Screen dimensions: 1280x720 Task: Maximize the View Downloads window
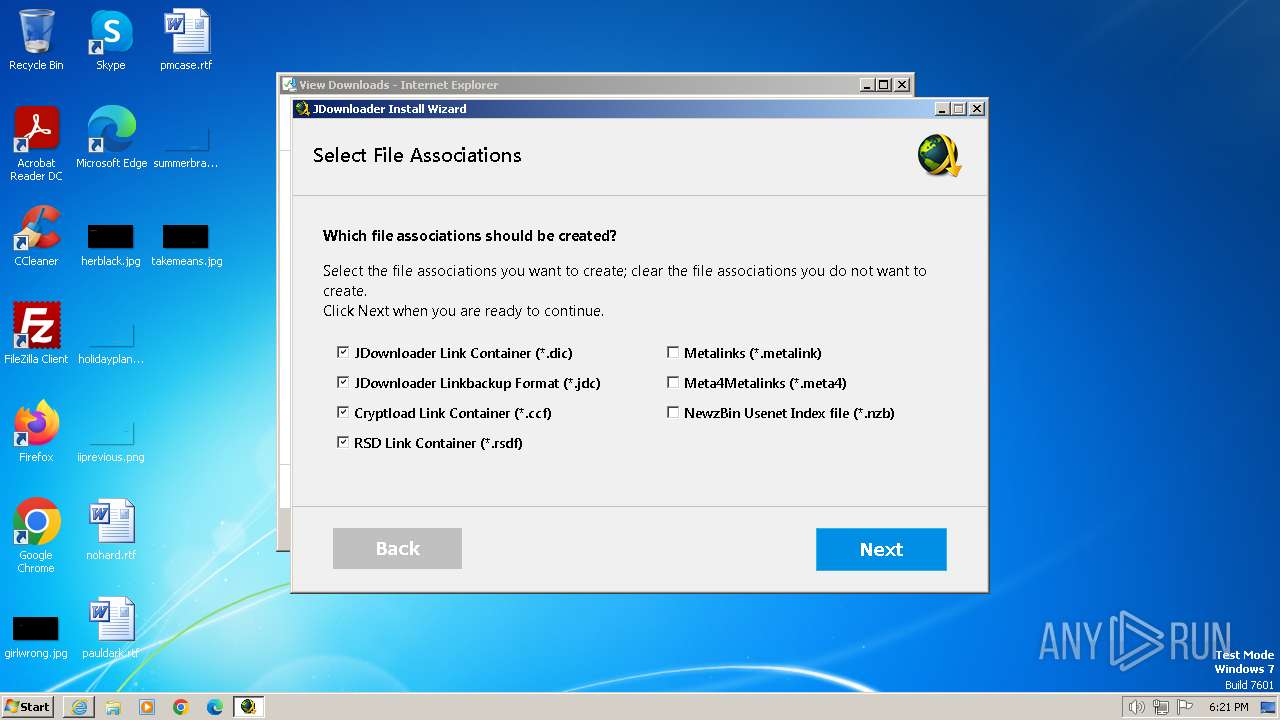coord(884,85)
